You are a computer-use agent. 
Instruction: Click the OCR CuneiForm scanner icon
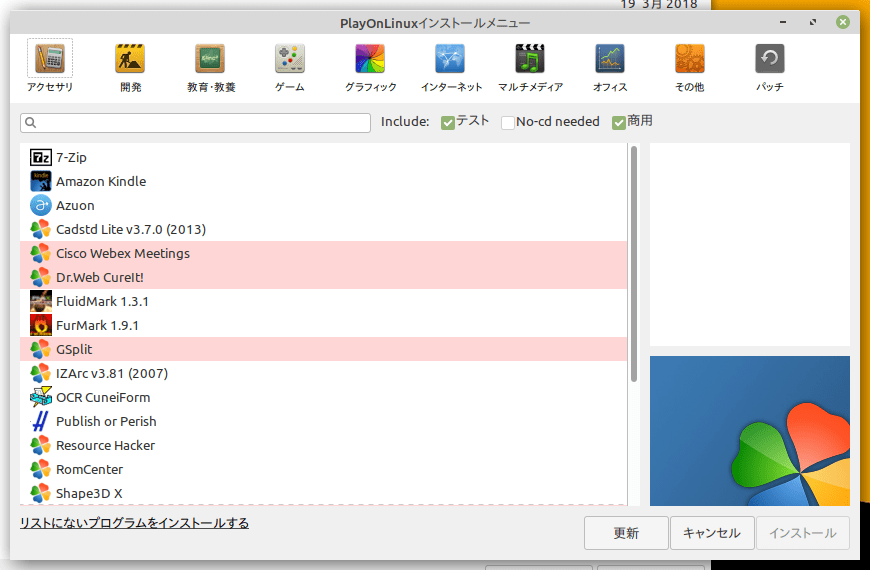41,397
